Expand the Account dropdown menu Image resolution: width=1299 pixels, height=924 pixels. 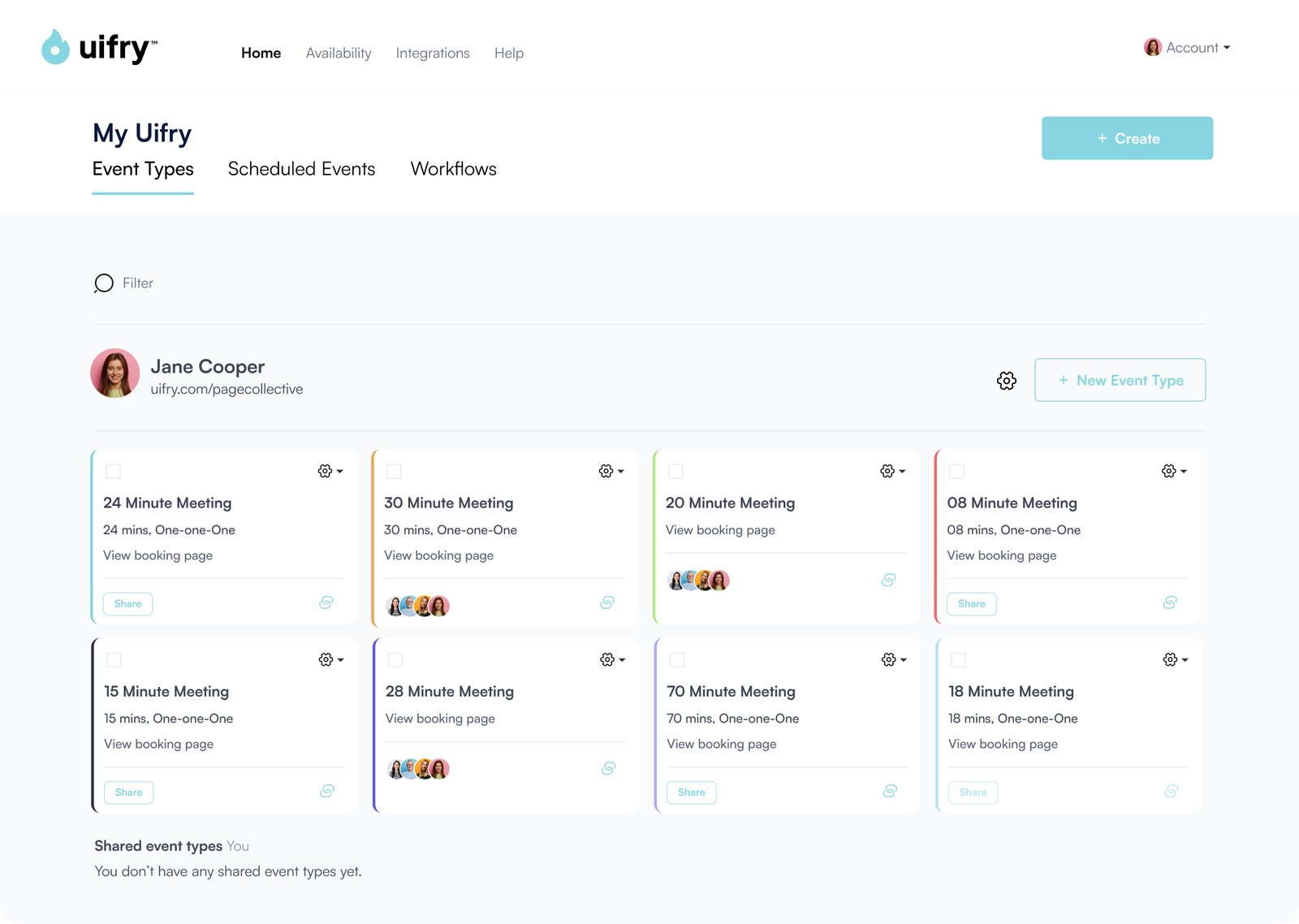click(x=1187, y=48)
